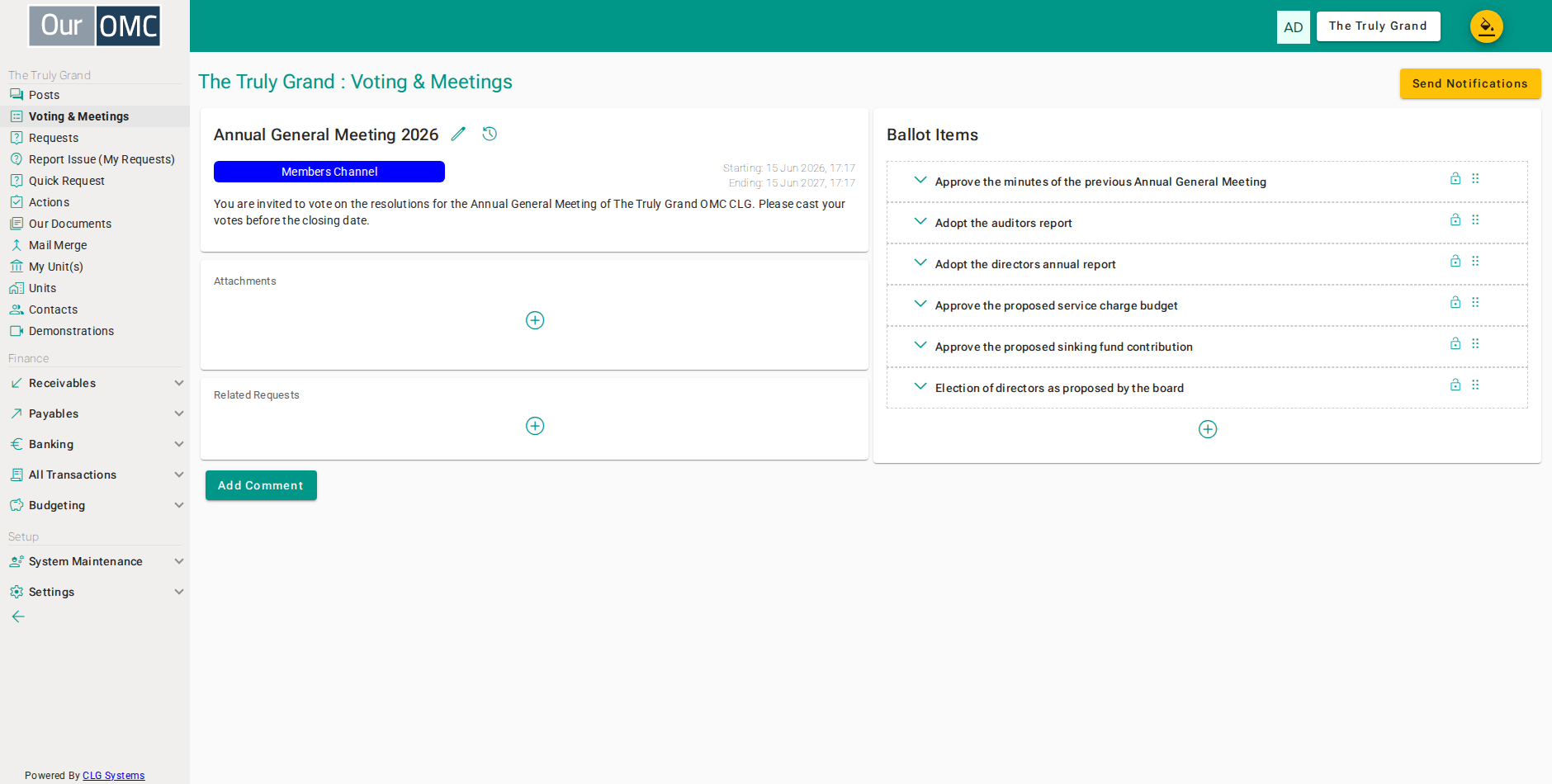Open Our Documents
Image resolution: width=1552 pixels, height=784 pixels.
click(95, 224)
